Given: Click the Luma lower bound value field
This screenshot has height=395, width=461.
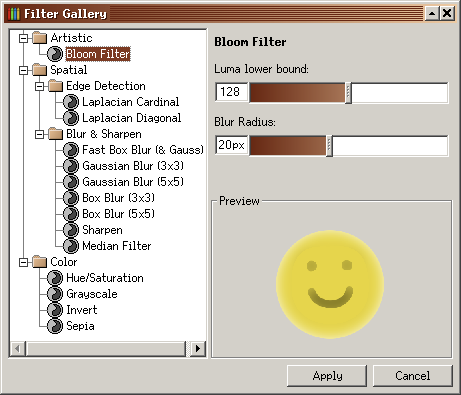Looking at the screenshot, I should coord(232,92).
